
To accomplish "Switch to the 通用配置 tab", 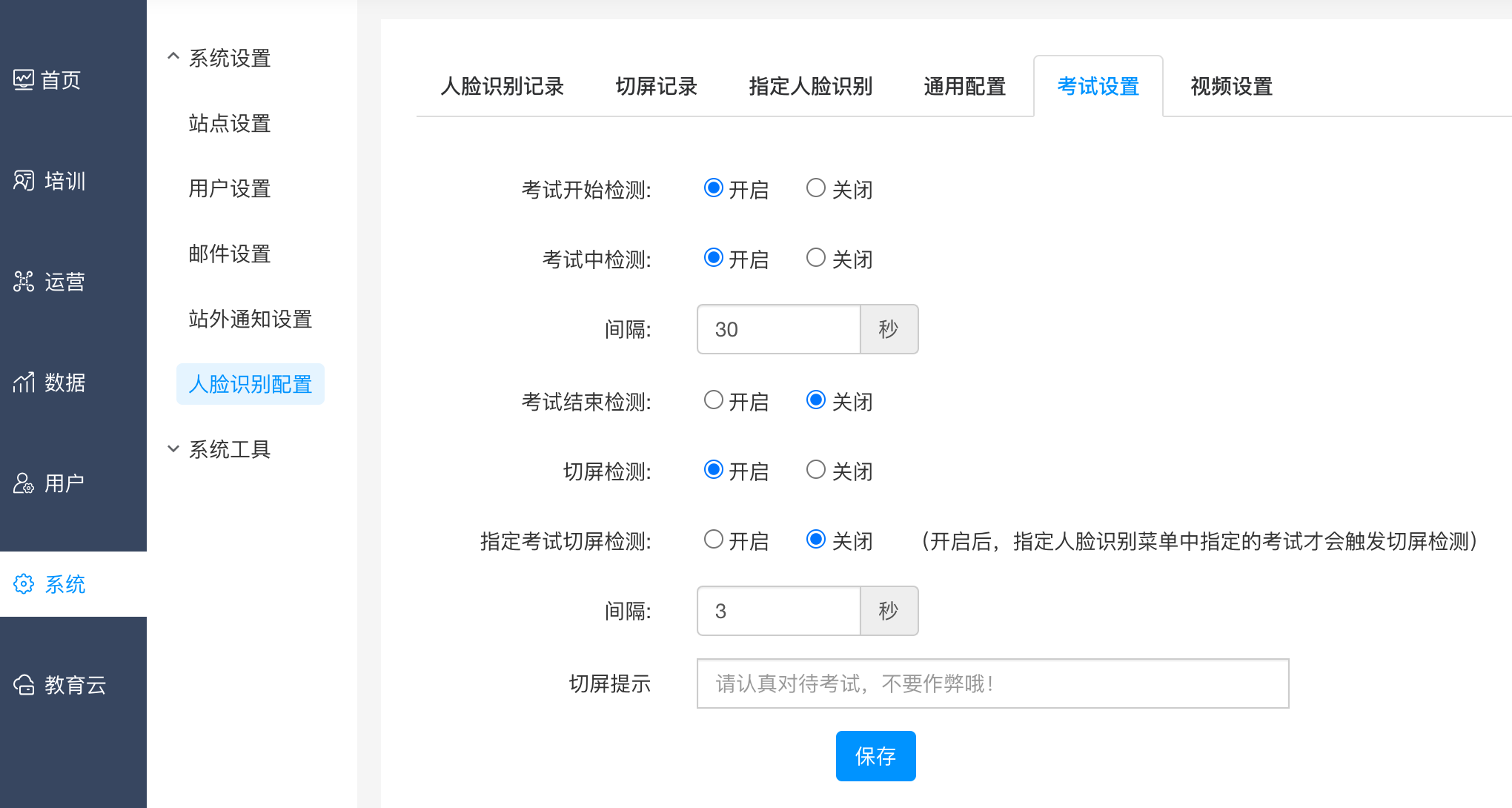I will (964, 86).
